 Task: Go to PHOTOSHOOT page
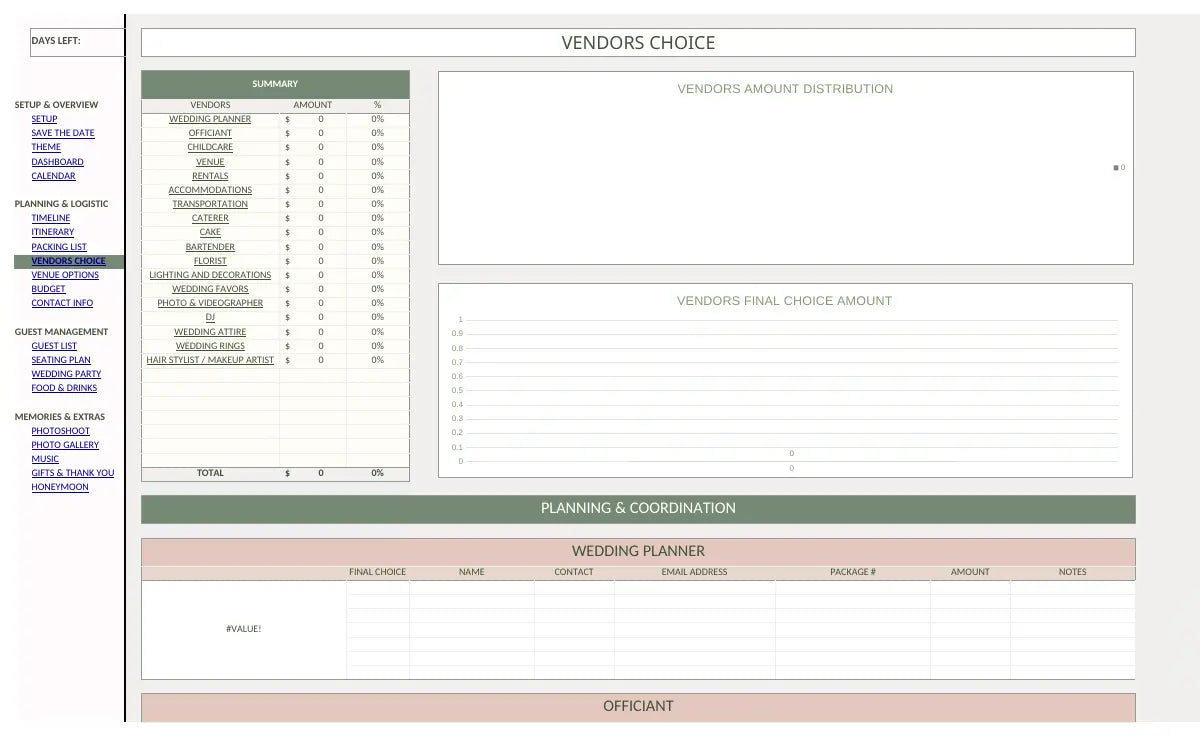(60, 431)
